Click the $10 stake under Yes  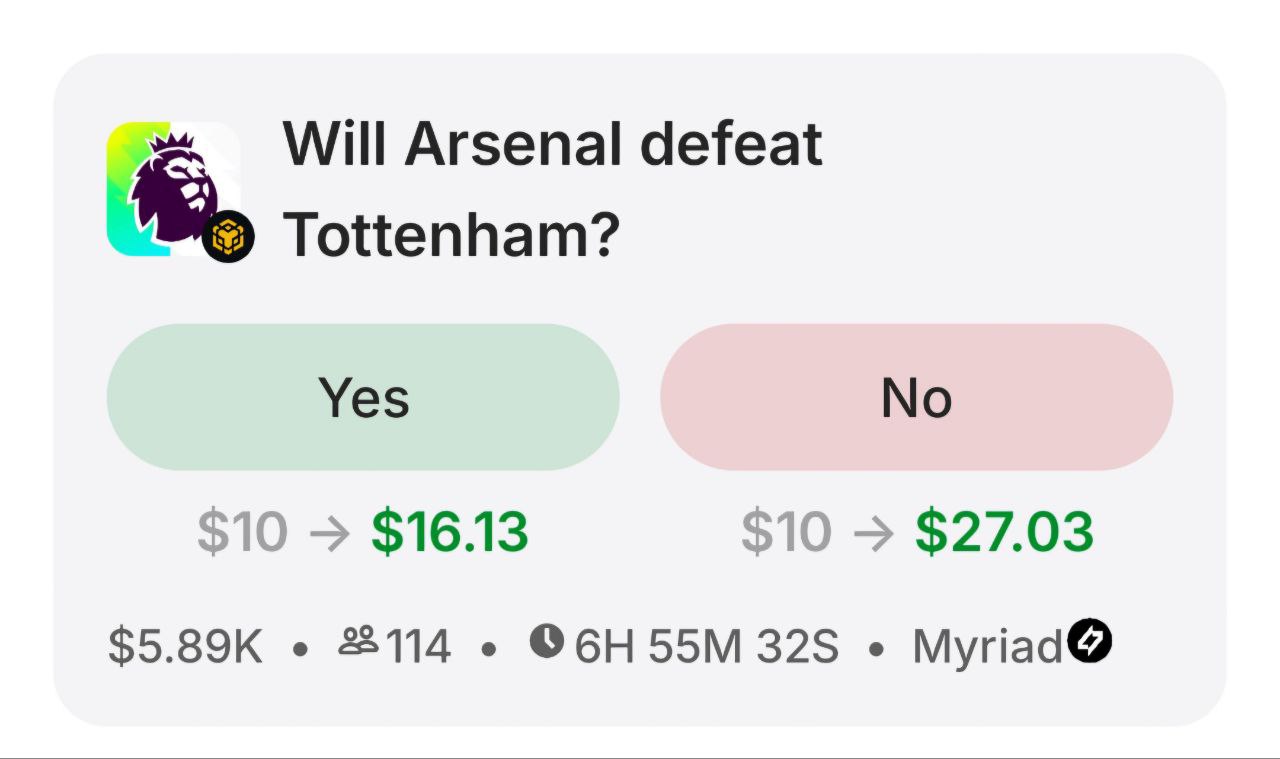point(243,532)
